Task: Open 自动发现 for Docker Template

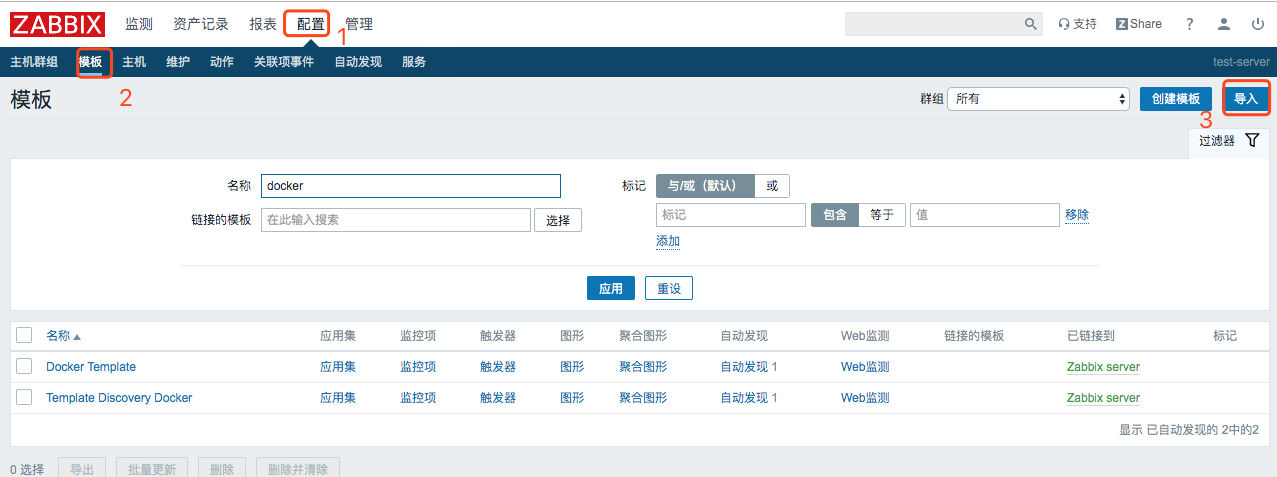Action: [744, 367]
